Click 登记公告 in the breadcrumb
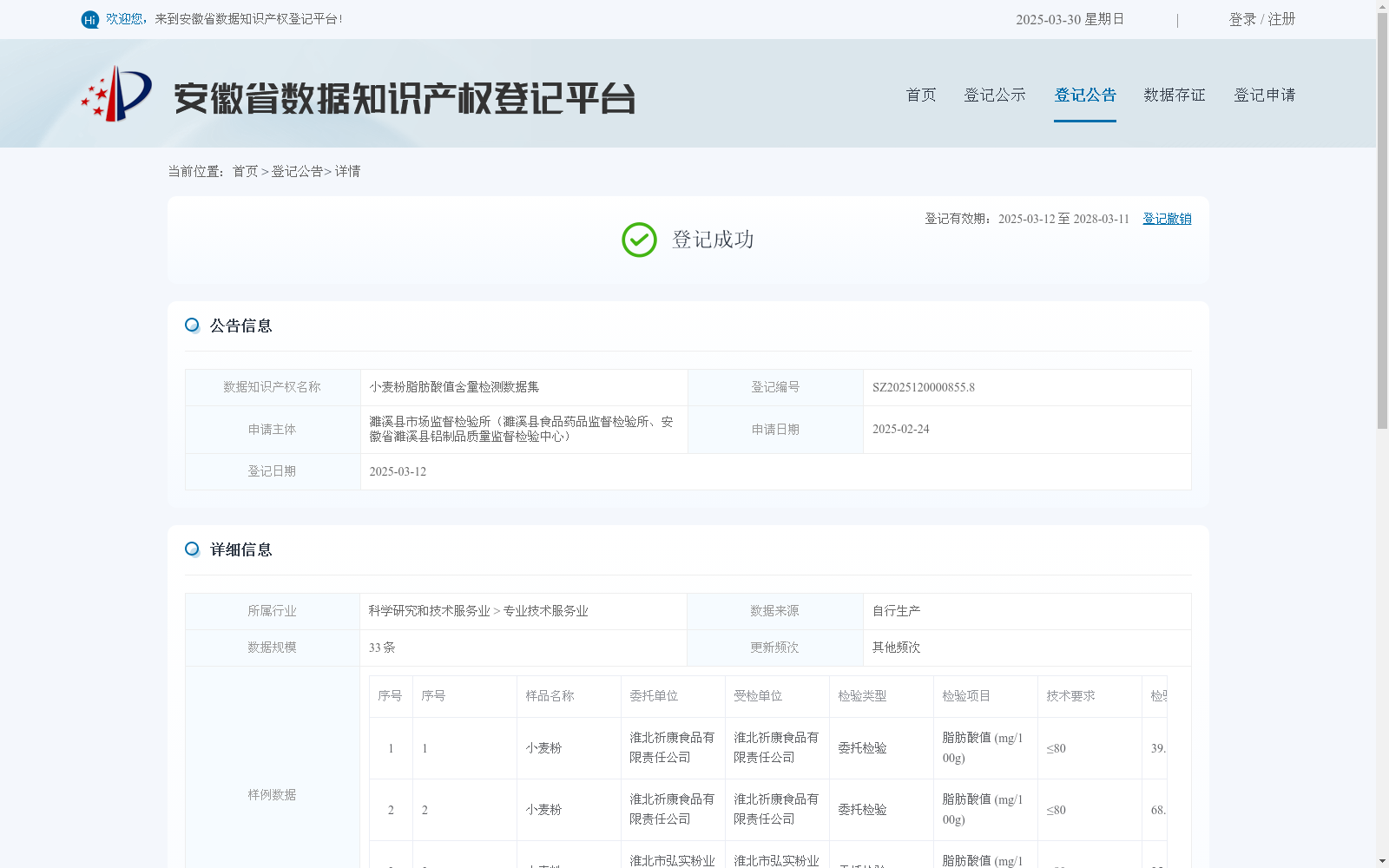Screen dimensions: 1389x868 [x=297, y=171]
